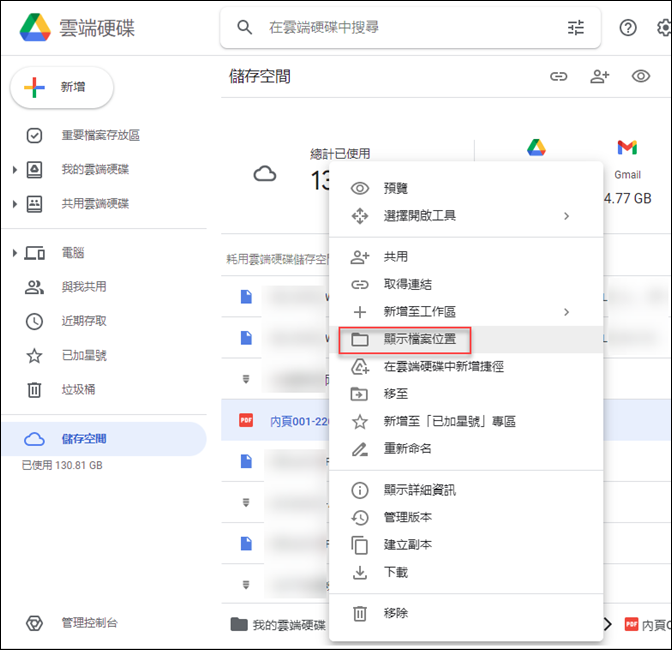Expand 我的雲端硬碟 tree arrow
Image resolution: width=672 pixels, height=650 pixels.
(15, 170)
